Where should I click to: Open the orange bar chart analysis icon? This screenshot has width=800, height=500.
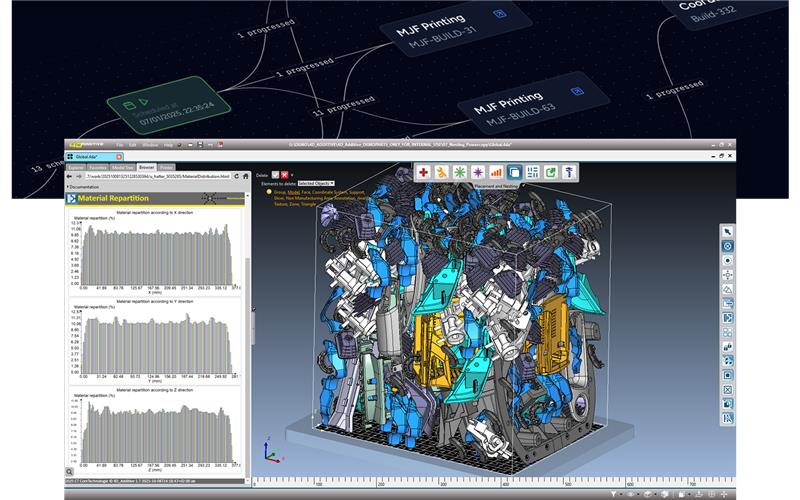(x=496, y=173)
